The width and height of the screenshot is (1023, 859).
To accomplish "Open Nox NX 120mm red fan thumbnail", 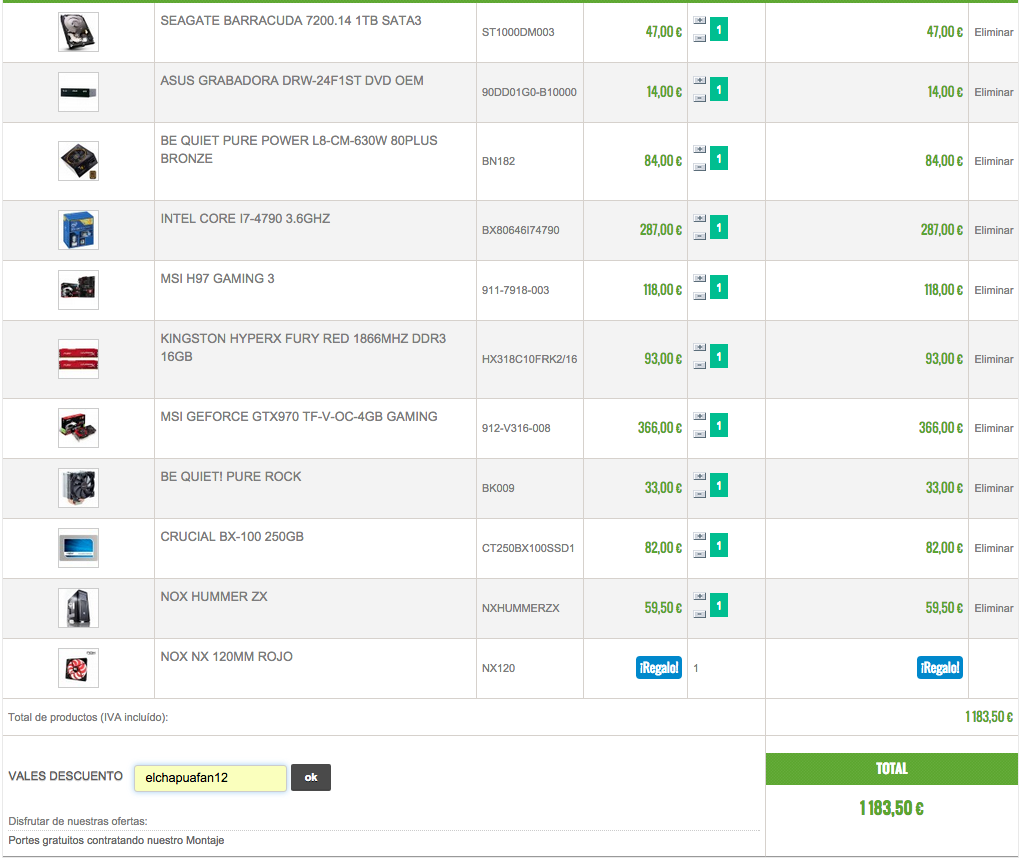I will click(78, 669).
